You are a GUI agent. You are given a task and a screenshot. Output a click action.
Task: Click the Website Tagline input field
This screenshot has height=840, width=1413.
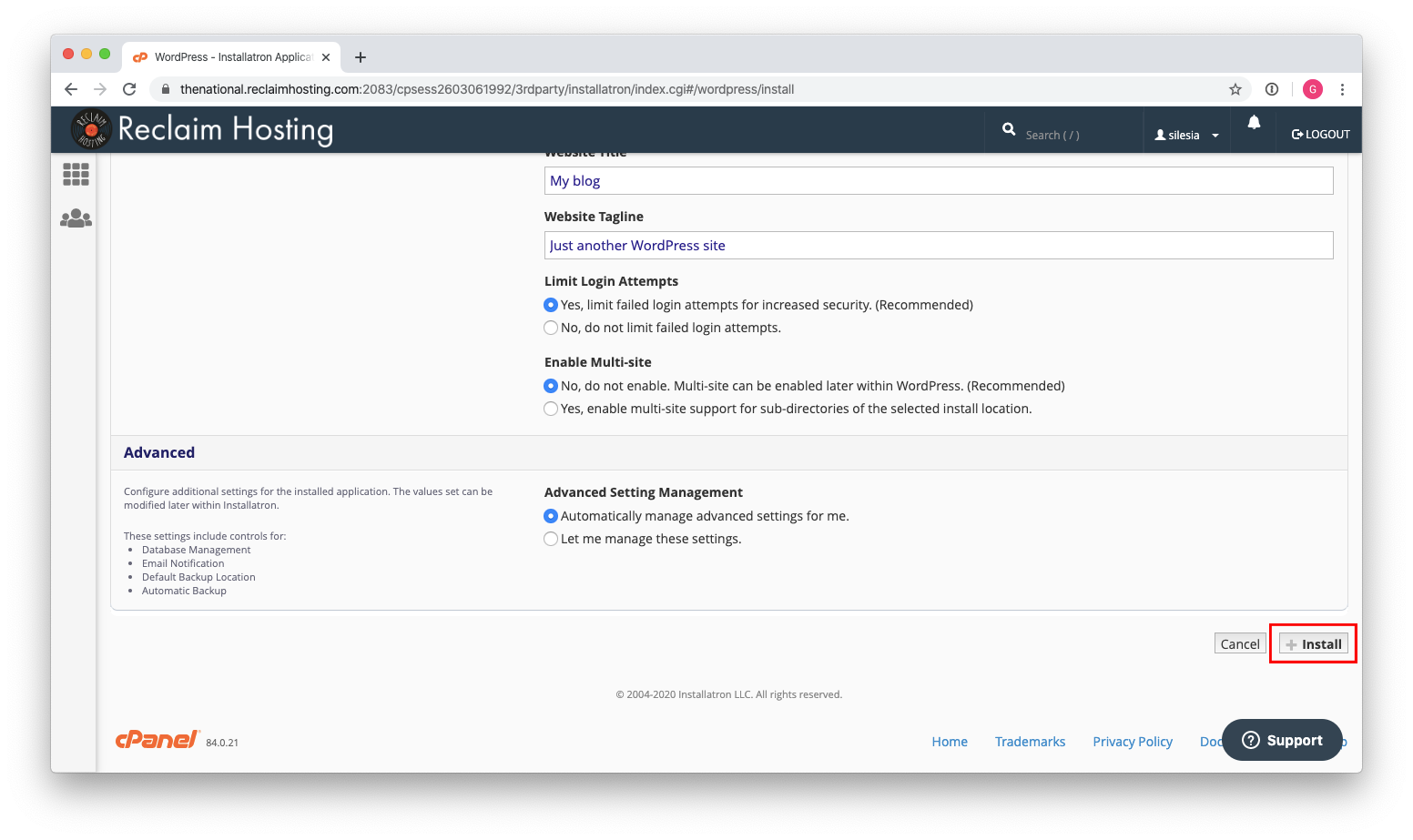click(939, 245)
